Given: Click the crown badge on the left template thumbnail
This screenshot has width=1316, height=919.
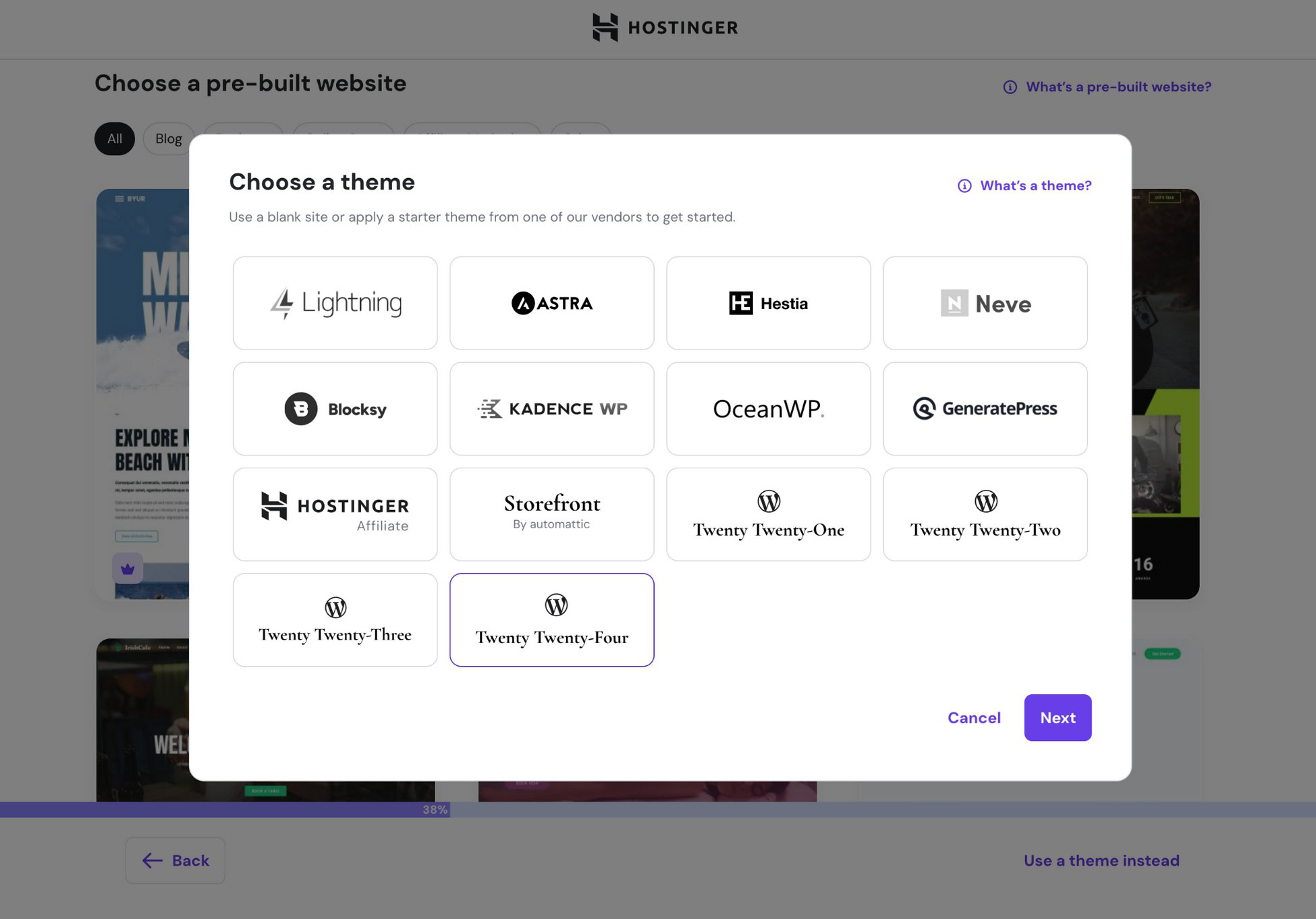Looking at the screenshot, I should point(127,568).
